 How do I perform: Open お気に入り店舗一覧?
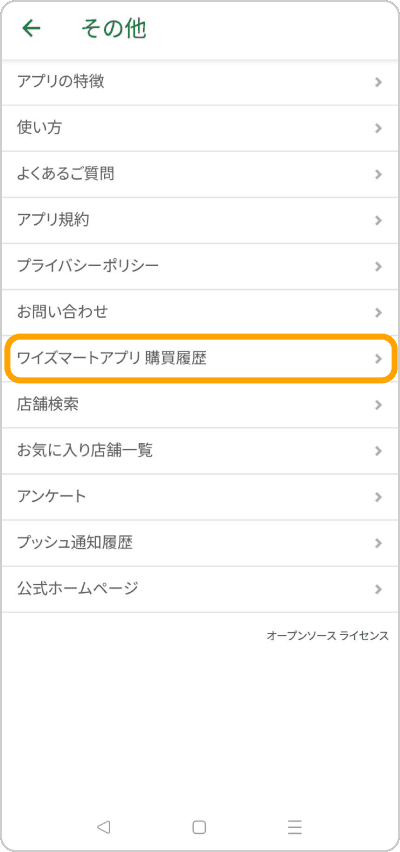pyautogui.click(x=200, y=451)
